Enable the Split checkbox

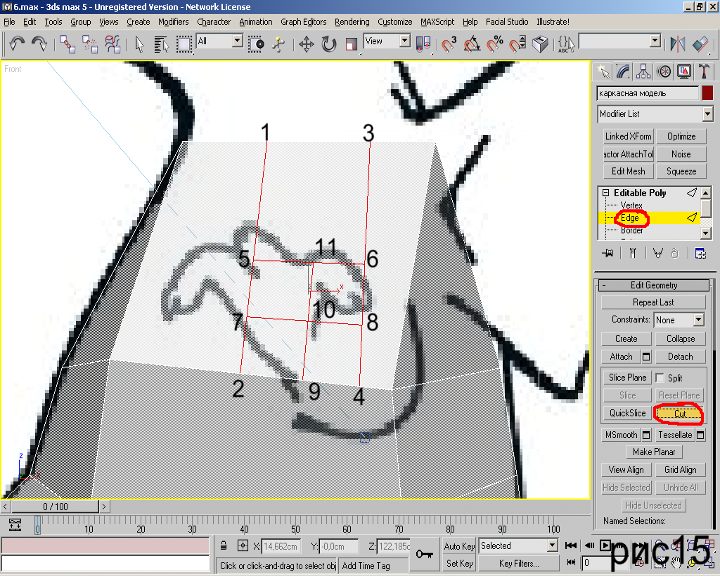(660, 378)
